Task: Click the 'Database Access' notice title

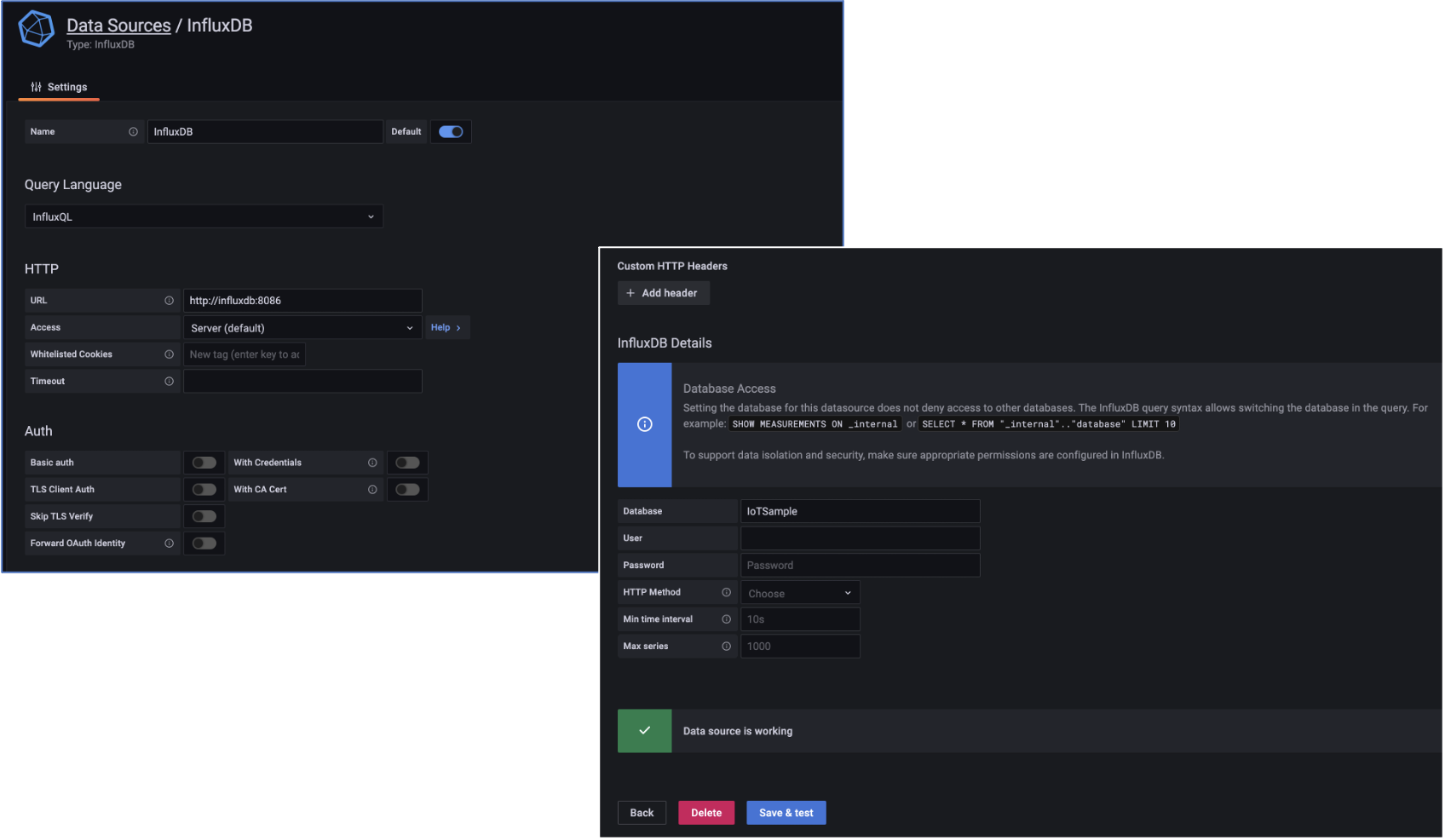Action: click(729, 388)
